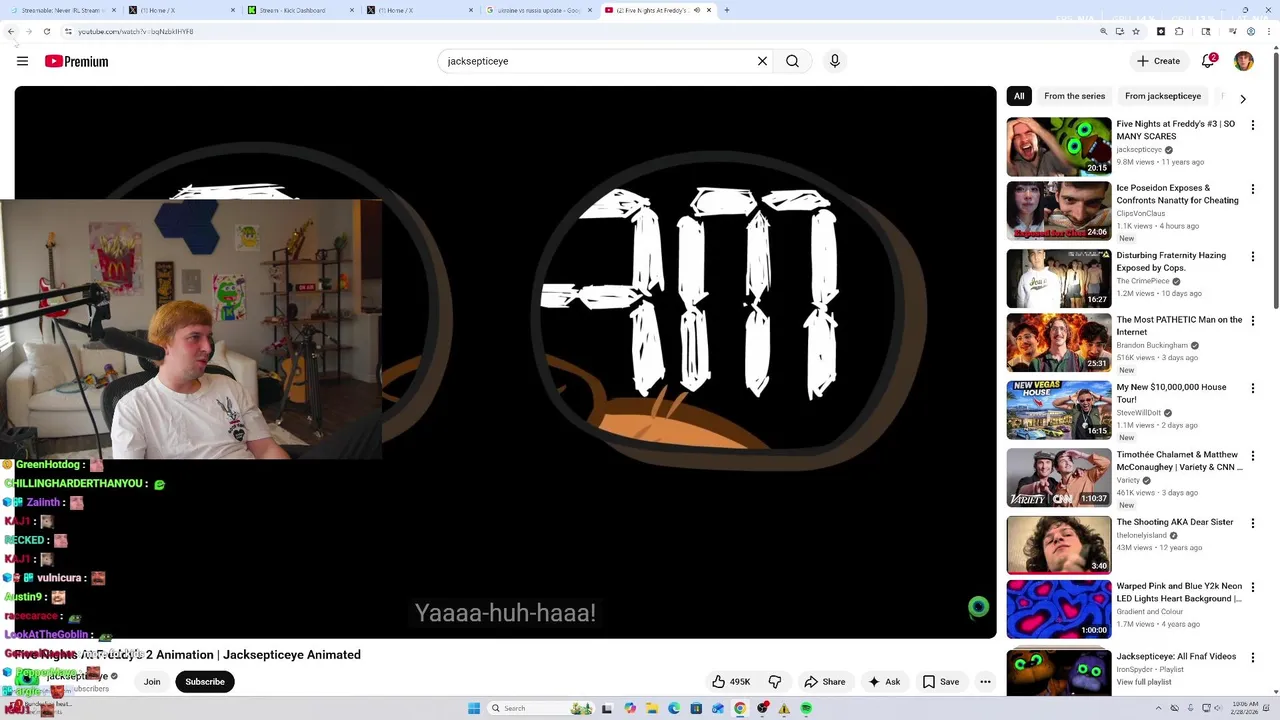The image size is (1280, 720).
Task: Open options for The Shooting AKA Dear Sister
Action: tap(1252, 523)
